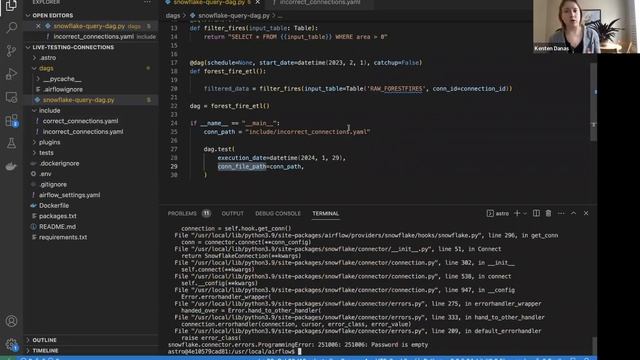Select the astro terminal instance label
This screenshot has width=640, height=360.
click(x=498, y=213)
